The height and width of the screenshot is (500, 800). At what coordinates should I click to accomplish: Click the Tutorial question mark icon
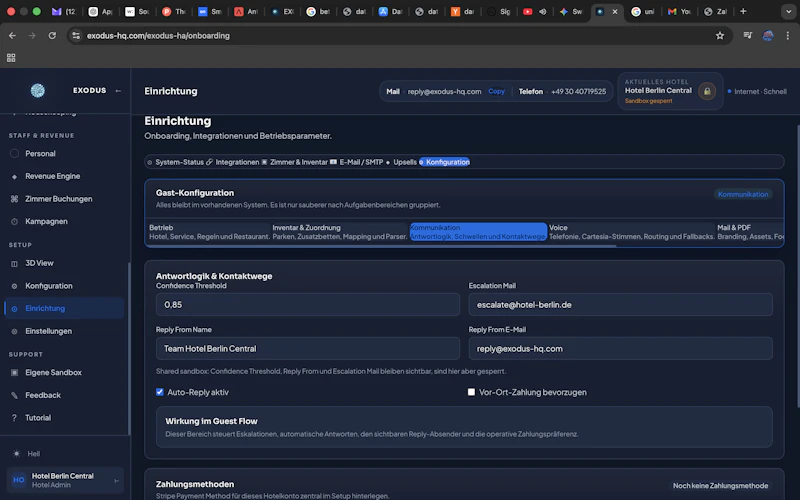(14, 418)
